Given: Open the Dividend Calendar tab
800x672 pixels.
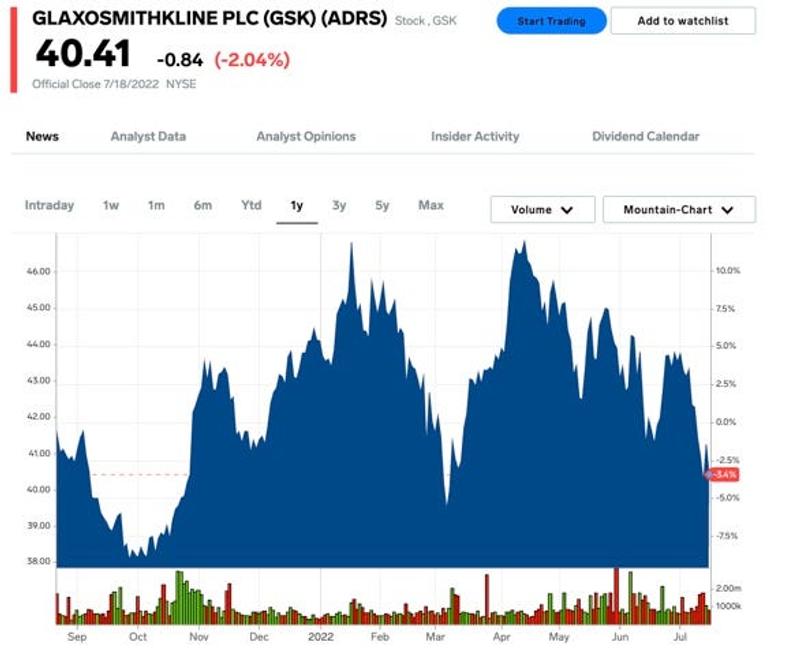Looking at the screenshot, I should coord(645,136).
